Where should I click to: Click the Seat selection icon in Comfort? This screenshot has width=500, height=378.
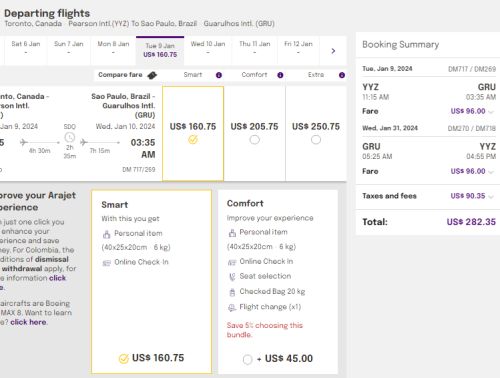(x=232, y=277)
